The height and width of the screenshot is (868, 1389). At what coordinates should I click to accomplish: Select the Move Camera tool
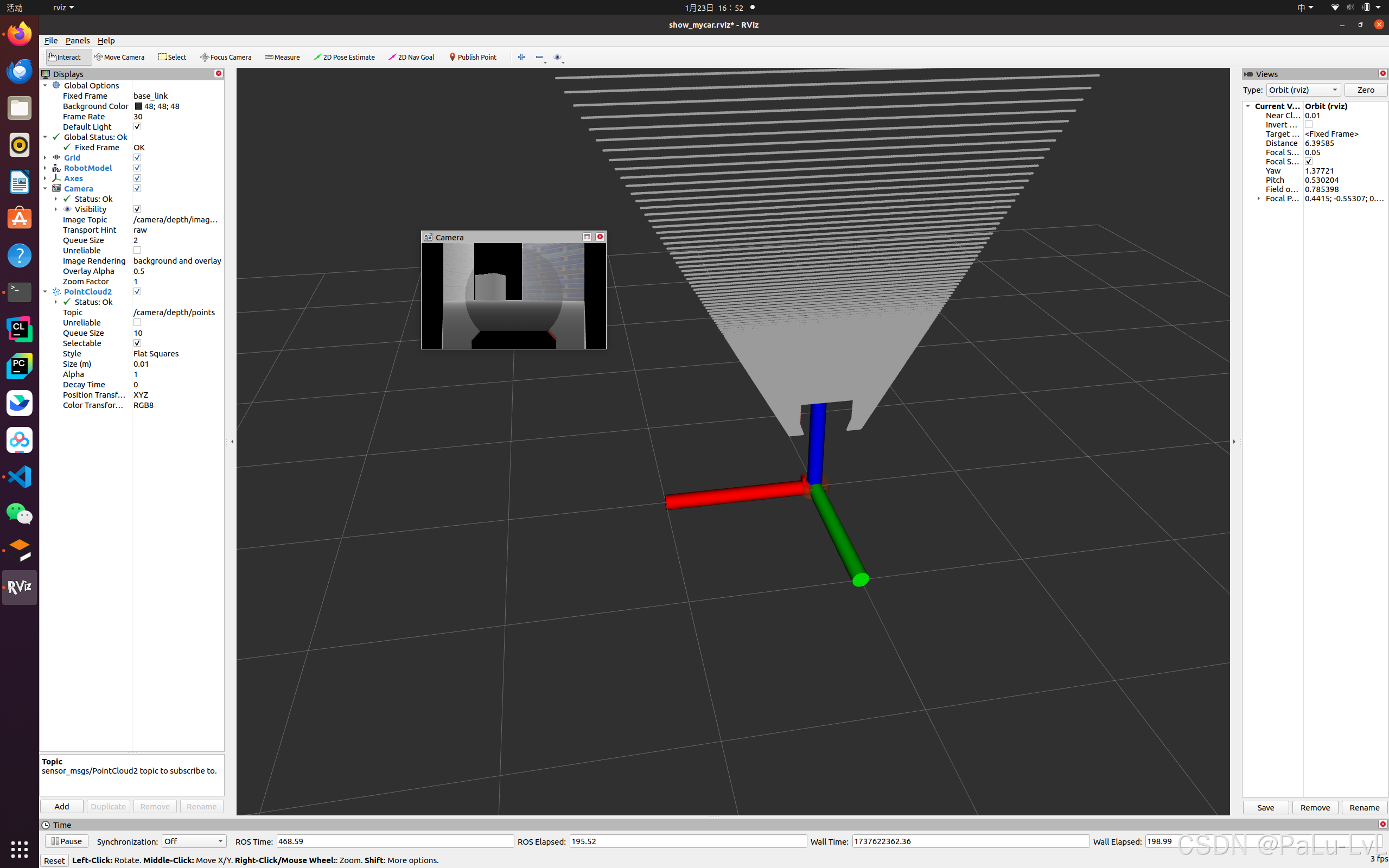point(119,57)
